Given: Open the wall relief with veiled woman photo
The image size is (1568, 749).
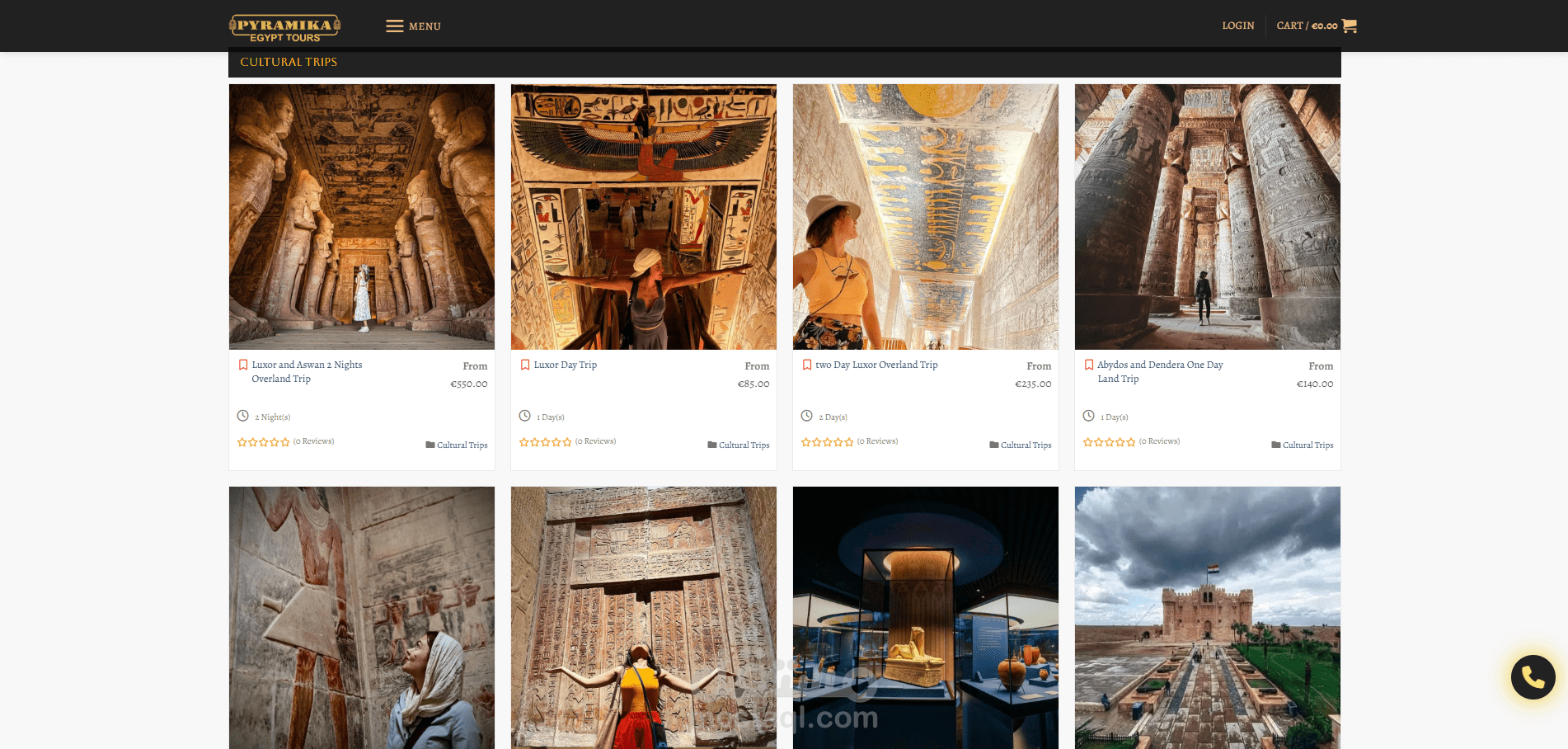Looking at the screenshot, I should pos(362,618).
